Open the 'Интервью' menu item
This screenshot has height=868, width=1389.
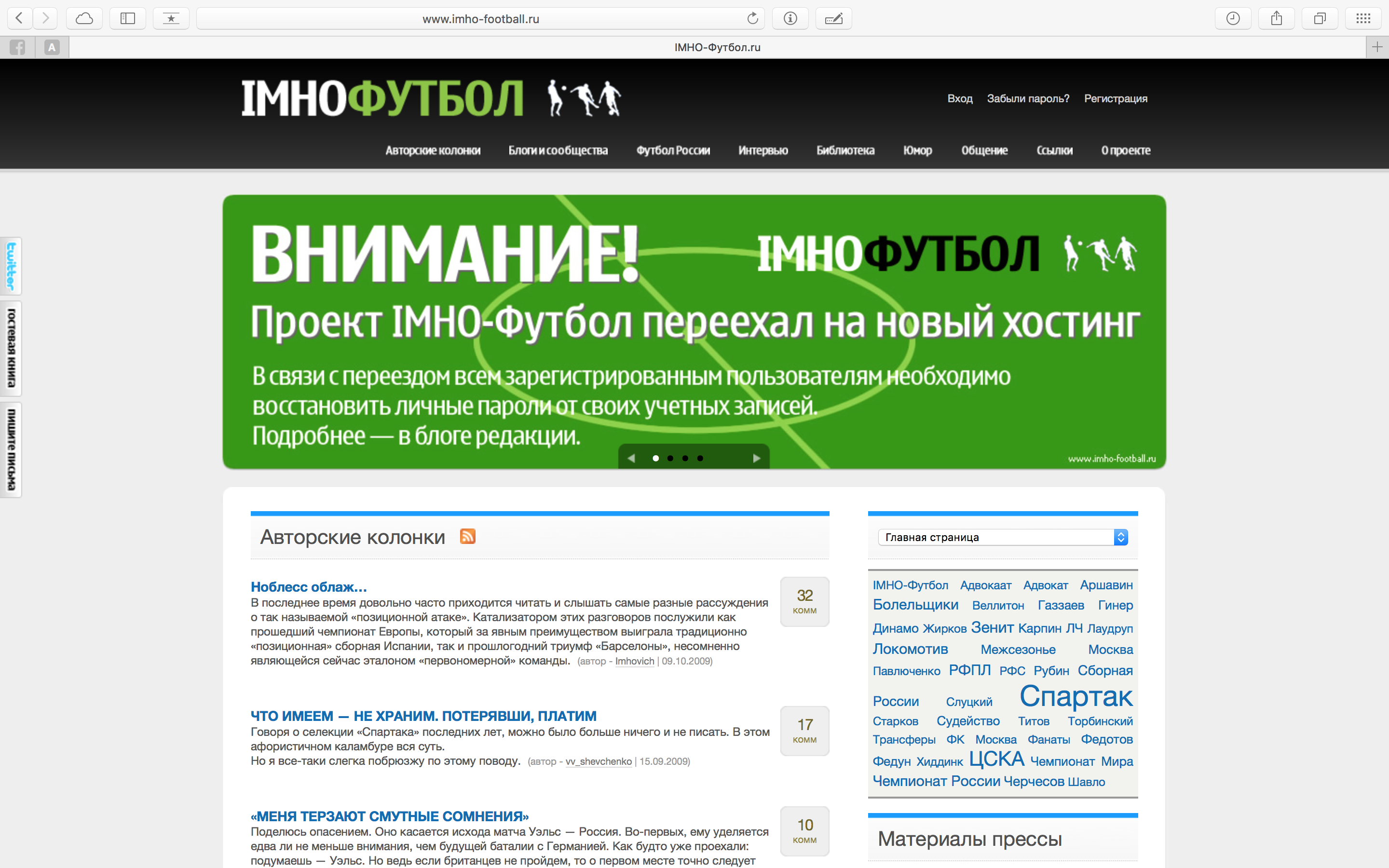pyautogui.click(x=763, y=150)
